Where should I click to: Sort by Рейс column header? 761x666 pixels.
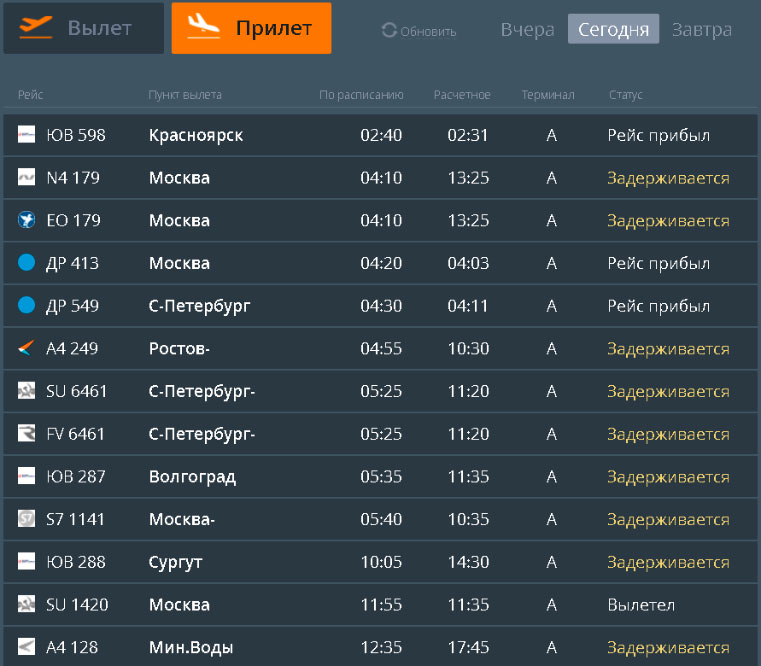click(31, 95)
